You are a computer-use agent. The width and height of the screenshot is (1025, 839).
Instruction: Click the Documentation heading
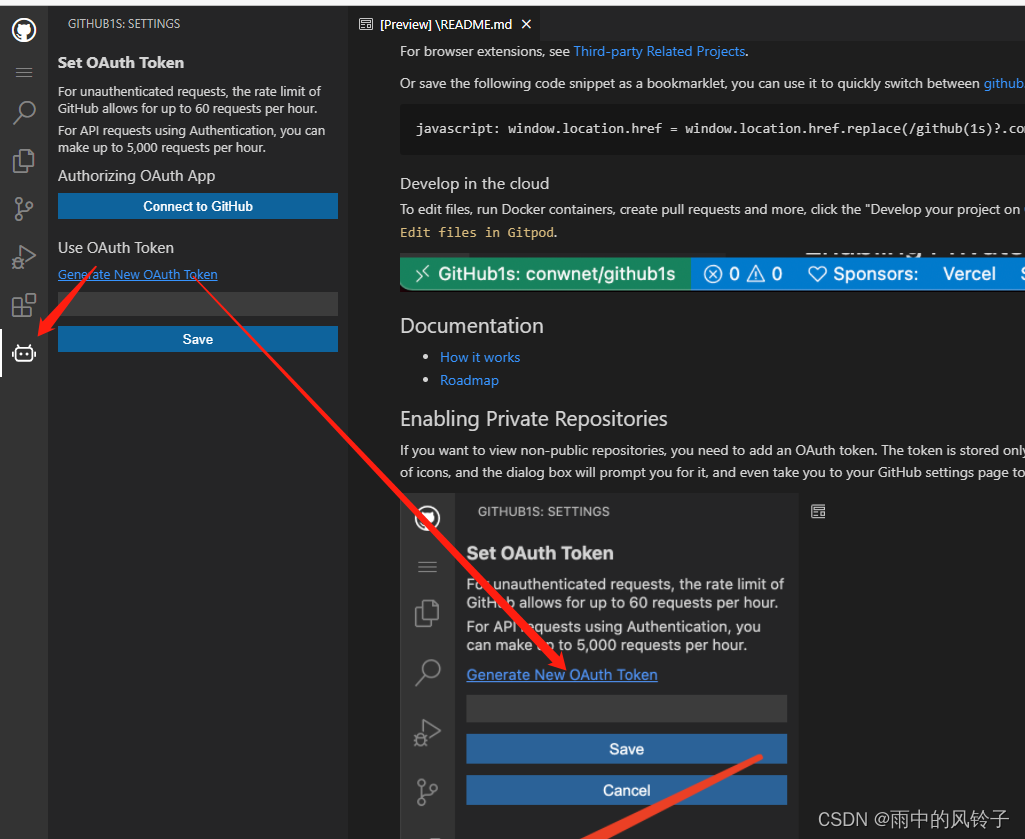pos(471,326)
